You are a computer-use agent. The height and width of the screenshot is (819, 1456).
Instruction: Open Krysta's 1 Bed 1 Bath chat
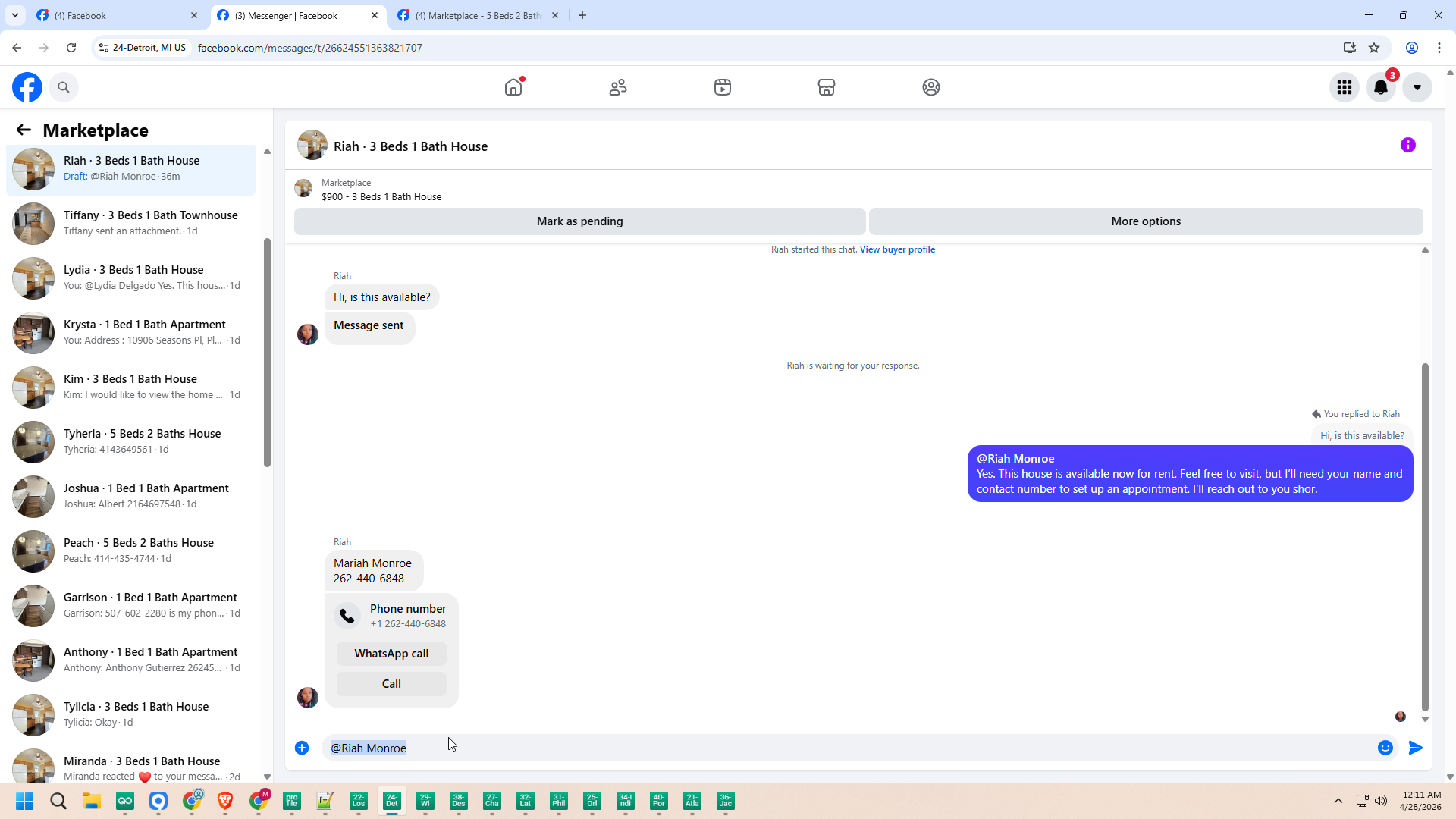click(131, 332)
